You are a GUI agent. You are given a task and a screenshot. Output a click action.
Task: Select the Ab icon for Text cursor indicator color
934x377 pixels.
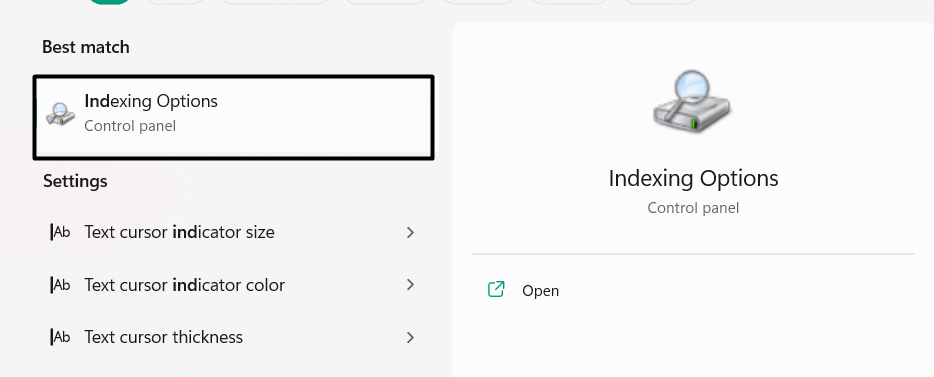(60, 285)
